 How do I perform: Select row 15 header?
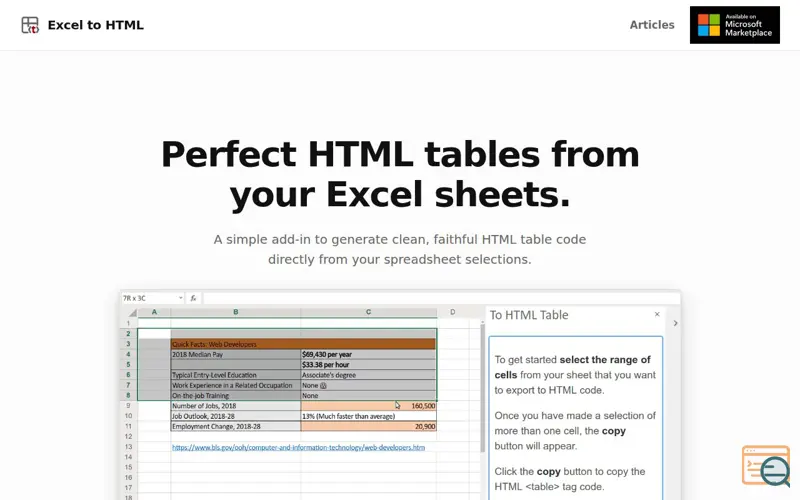[x=128, y=467]
